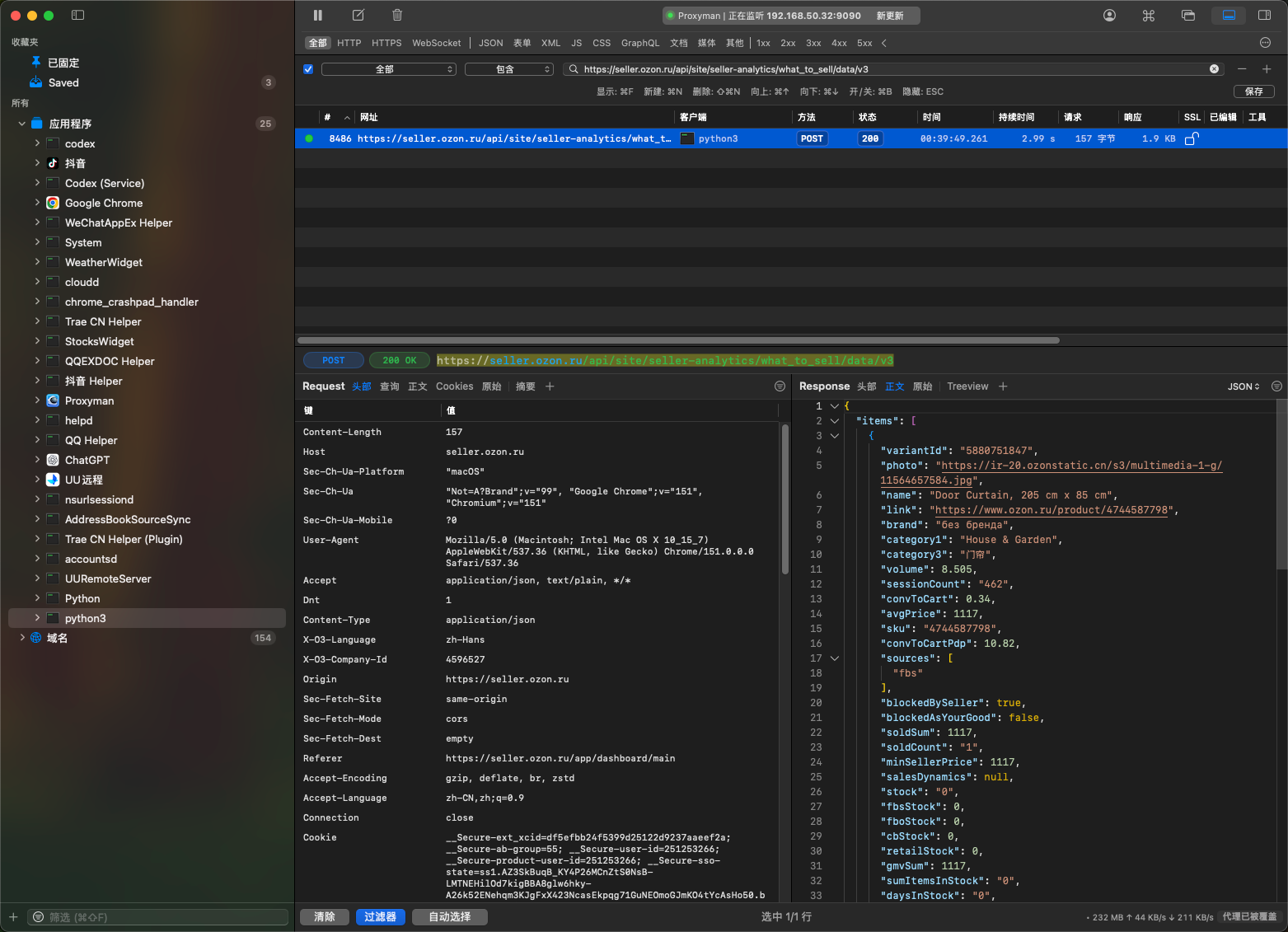The width and height of the screenshot is (1288, 932).
Task: Click the 保存 save button
Action: coord(1254,91)
